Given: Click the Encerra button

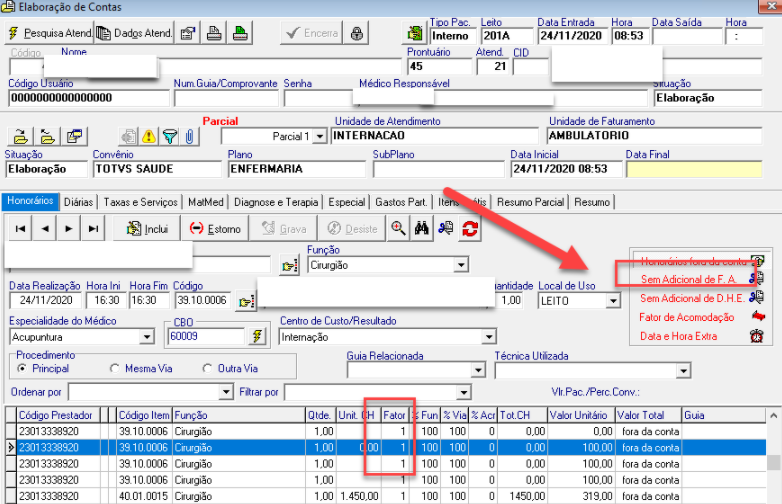Looking at the screenshot, I should [x=312, y=33].
